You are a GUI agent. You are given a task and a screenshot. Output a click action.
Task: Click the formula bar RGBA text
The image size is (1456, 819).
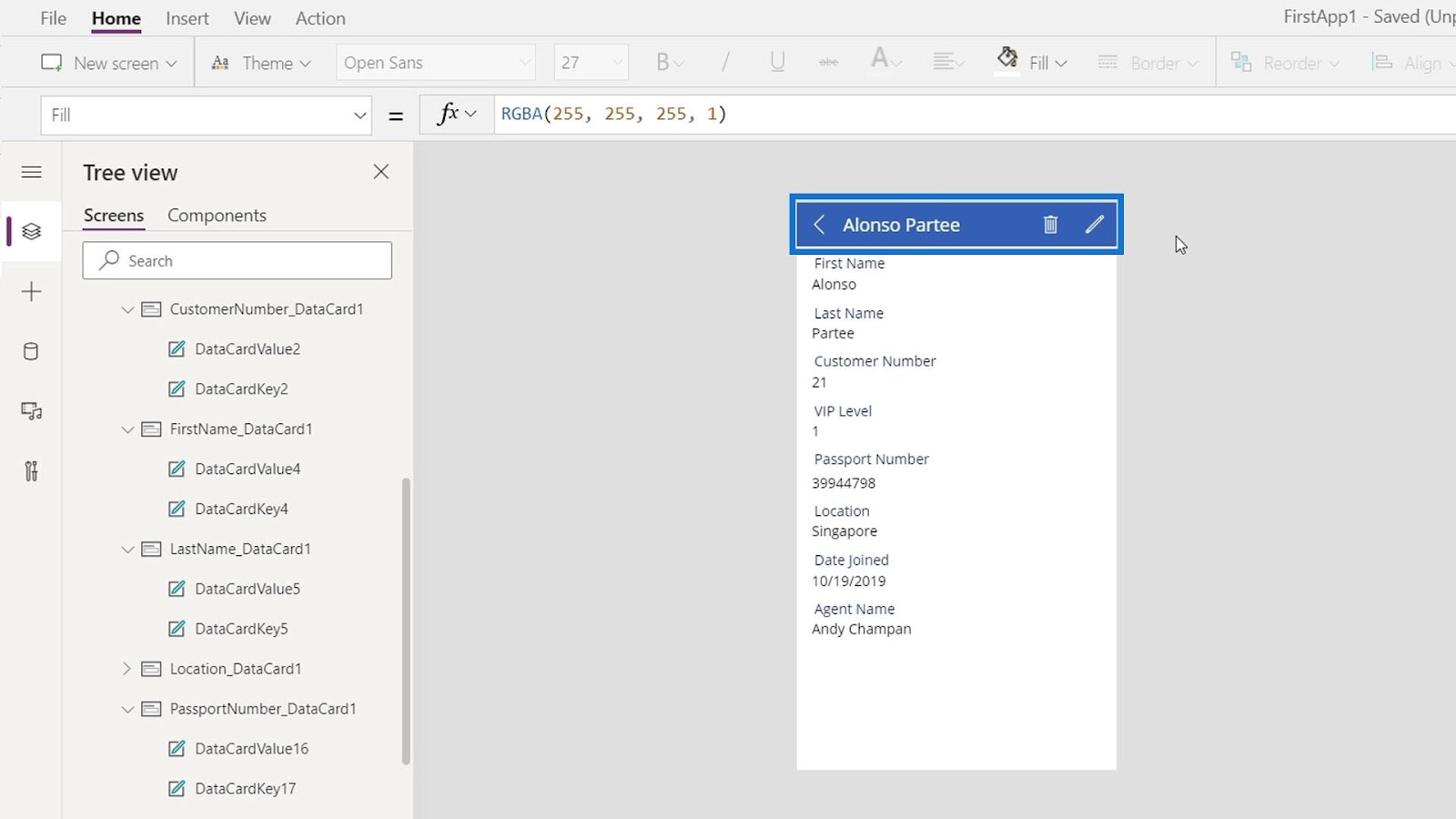[x=614, y=114]
